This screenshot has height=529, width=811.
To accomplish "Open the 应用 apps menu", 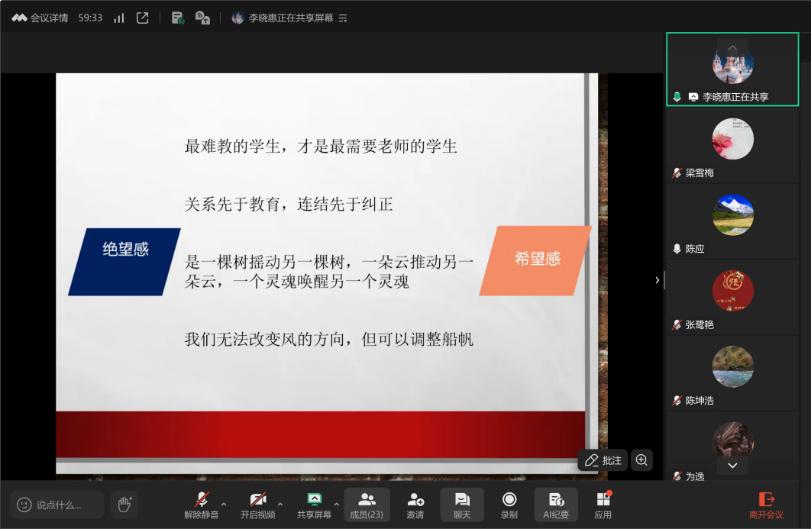I will pyautogui.click(x=603, y=504).
